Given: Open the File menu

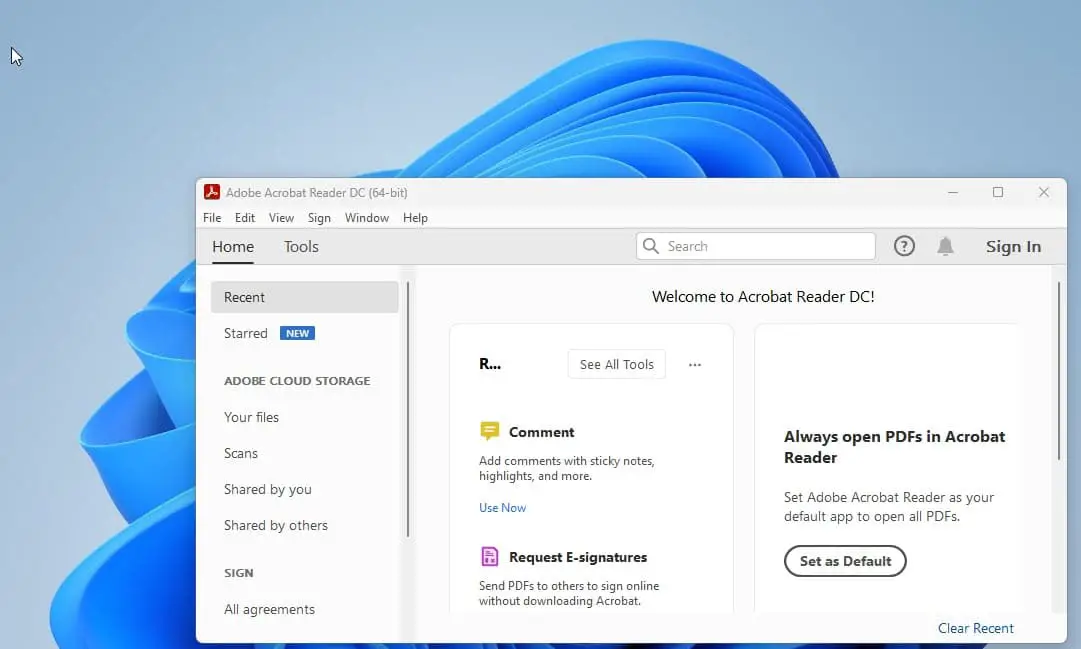Looking at the screenshot, I should [x=212, y=218].
